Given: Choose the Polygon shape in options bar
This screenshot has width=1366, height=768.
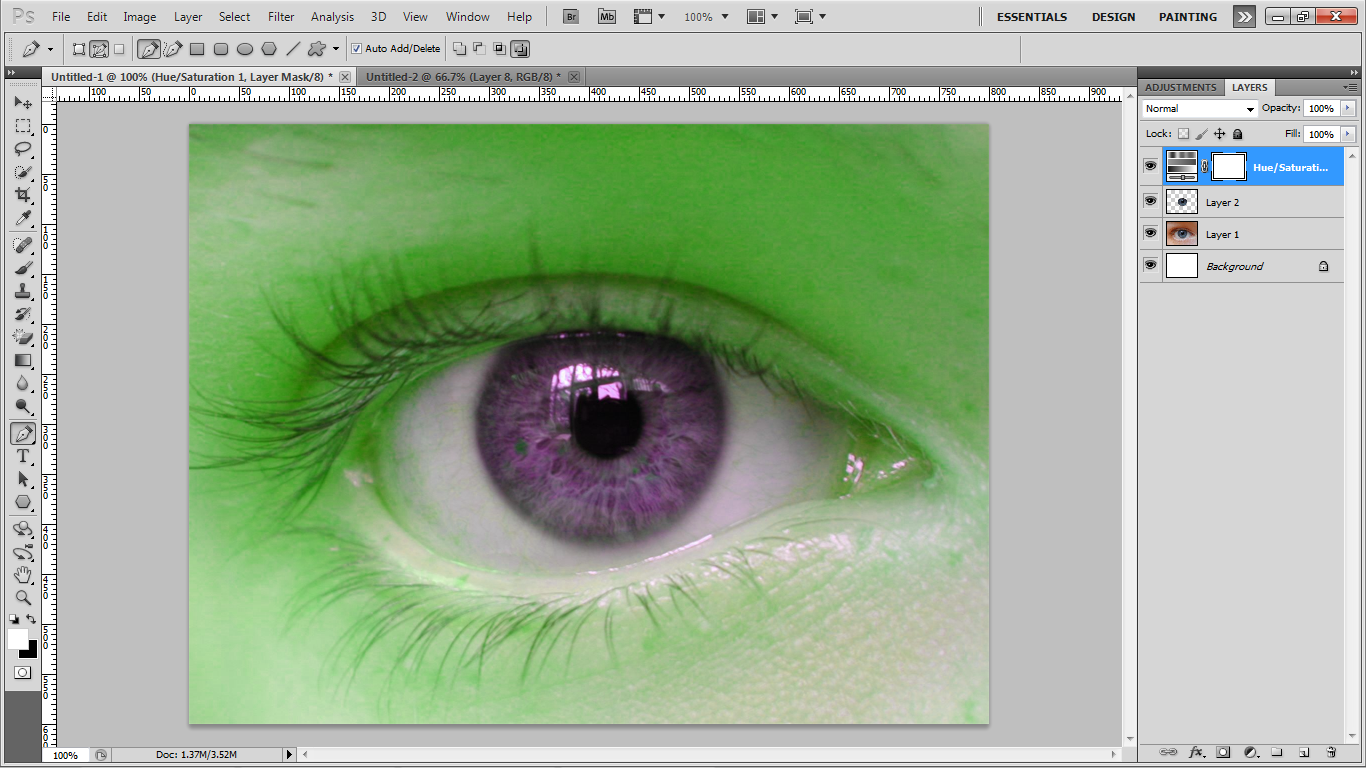Looking at the screenshot, I should (269, 48).
